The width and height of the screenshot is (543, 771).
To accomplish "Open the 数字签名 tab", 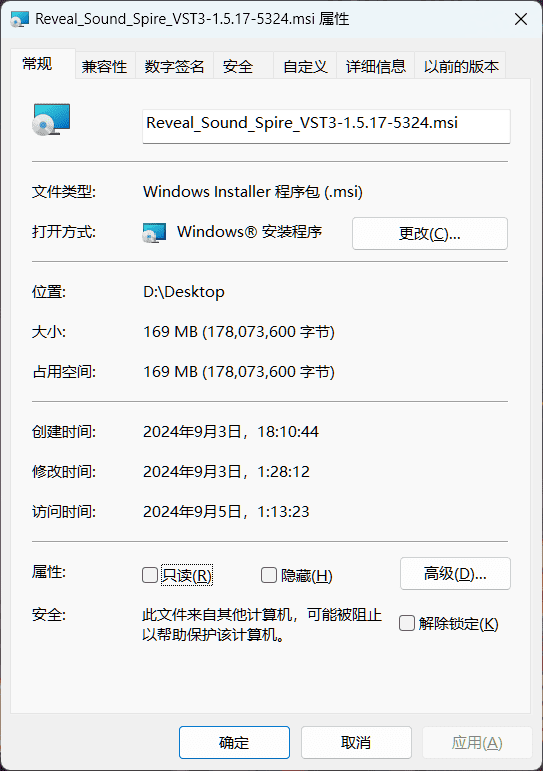I will point(174,66).
